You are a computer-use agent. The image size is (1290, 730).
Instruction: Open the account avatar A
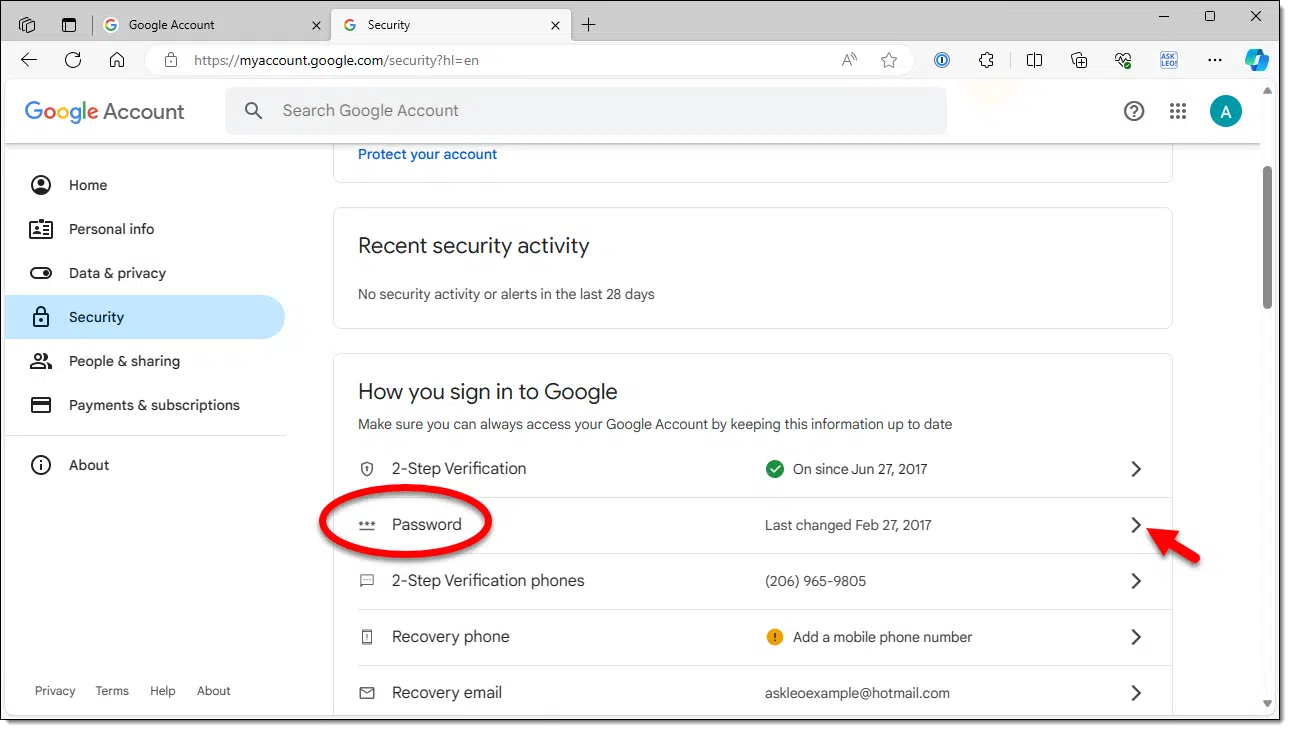tap(1226, 111)
